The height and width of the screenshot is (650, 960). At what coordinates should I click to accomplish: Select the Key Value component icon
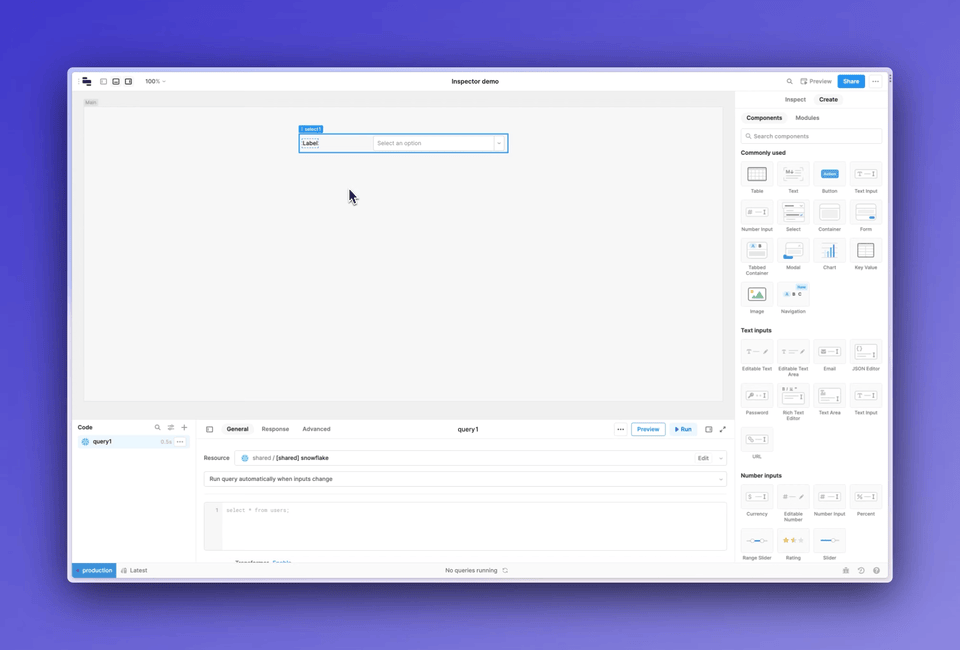coord(865,250)
